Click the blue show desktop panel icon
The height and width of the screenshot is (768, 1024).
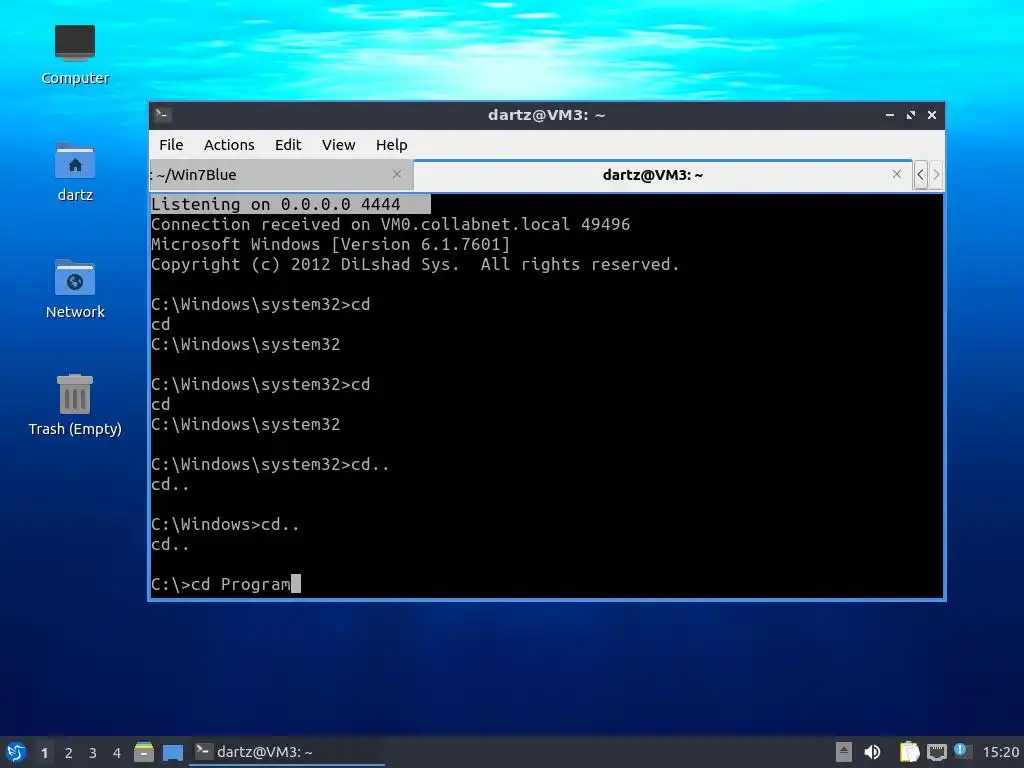pos(172,752)
